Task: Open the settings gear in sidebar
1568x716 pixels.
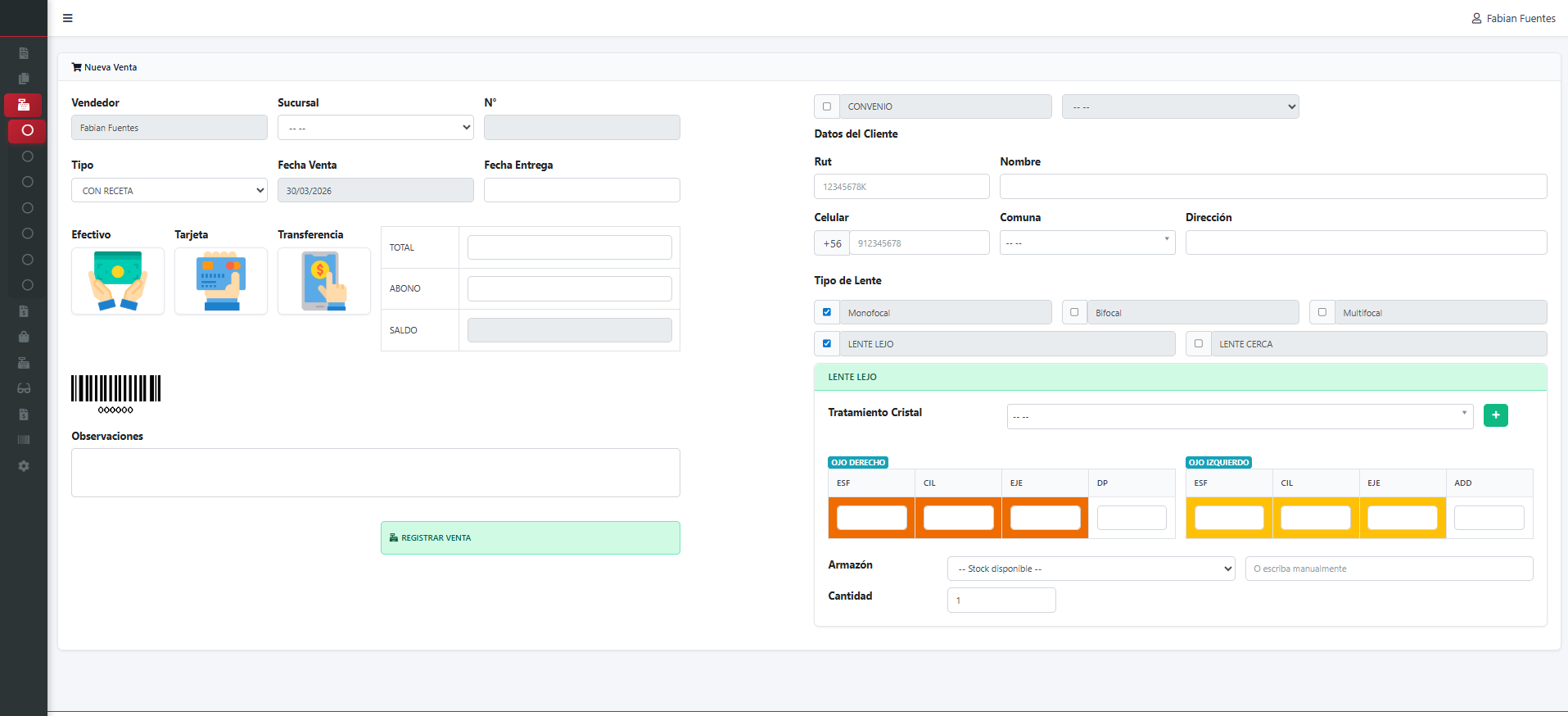Action: (24, 466)
